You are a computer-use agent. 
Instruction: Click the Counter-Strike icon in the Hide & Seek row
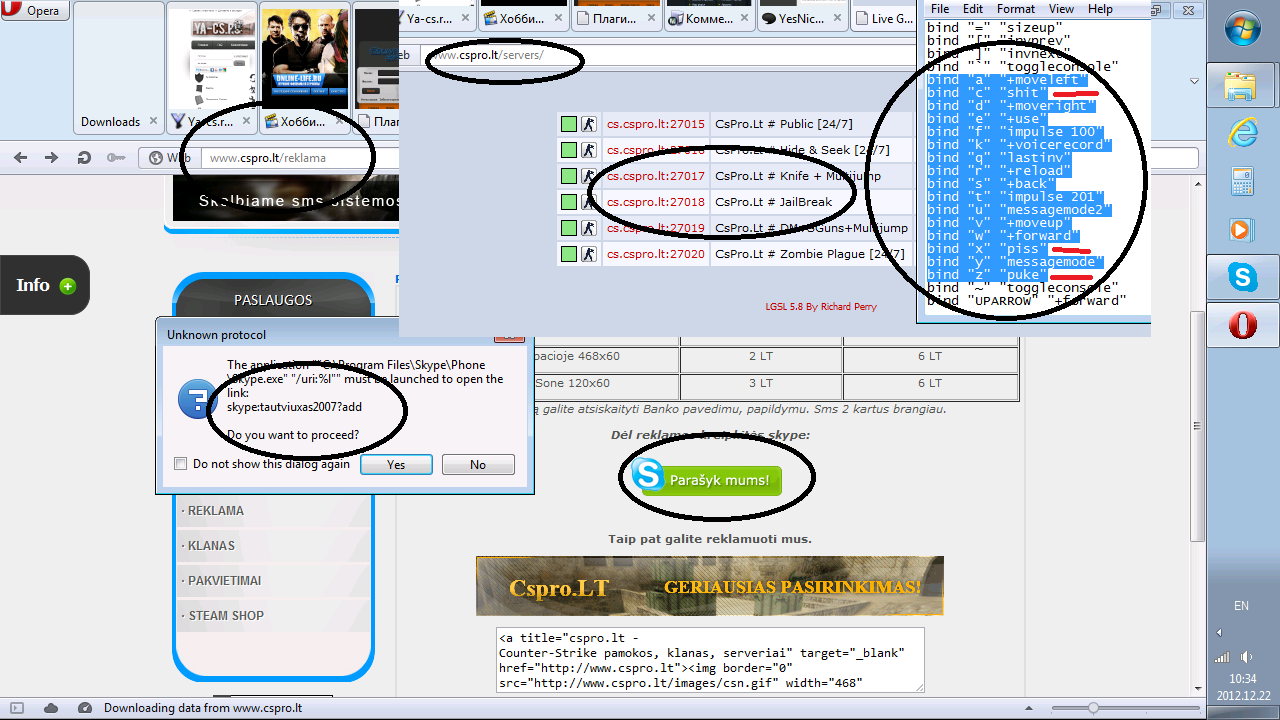tap(590, 150)
